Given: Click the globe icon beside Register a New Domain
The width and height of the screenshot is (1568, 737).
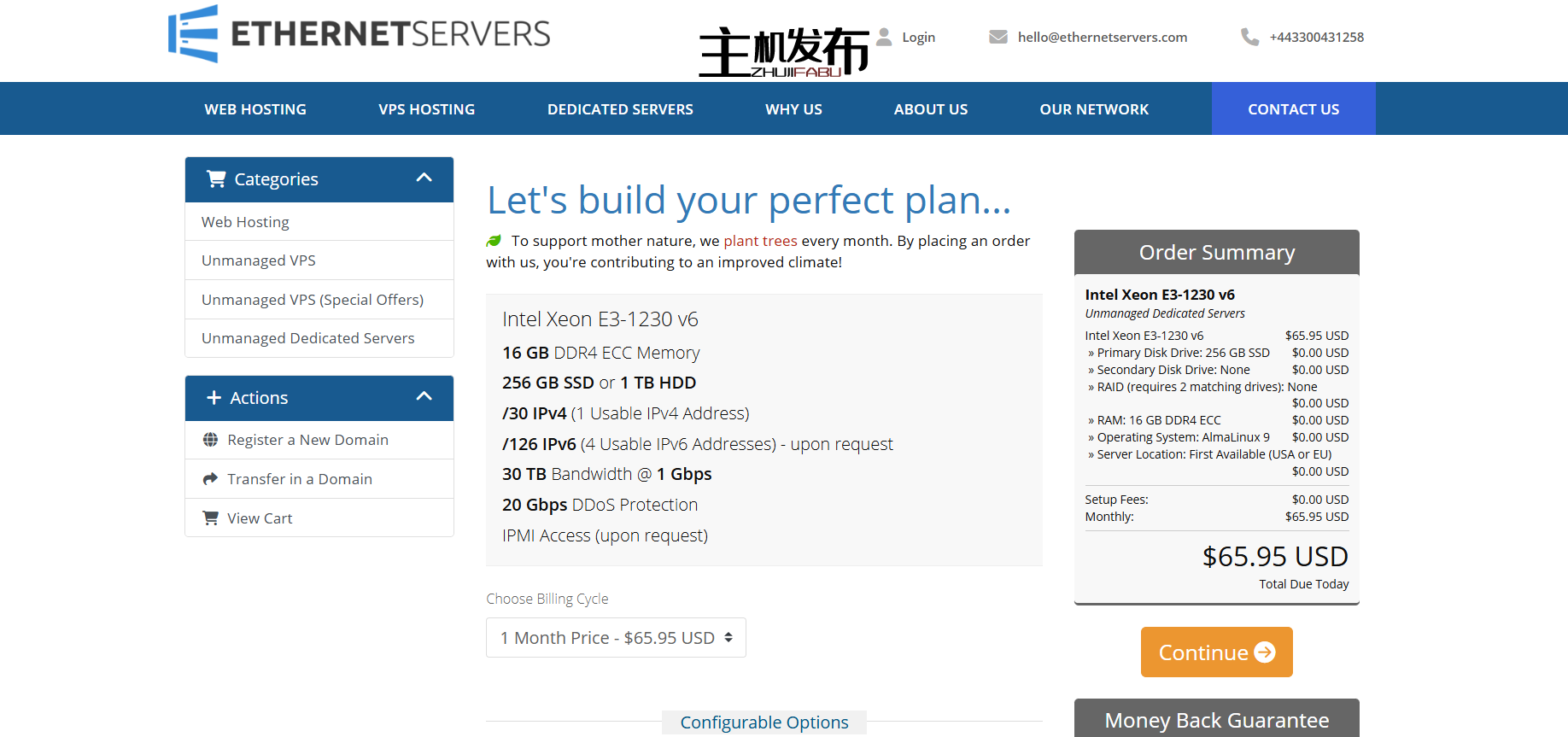Looking at the screenshot, I should (x=210, y=440).
